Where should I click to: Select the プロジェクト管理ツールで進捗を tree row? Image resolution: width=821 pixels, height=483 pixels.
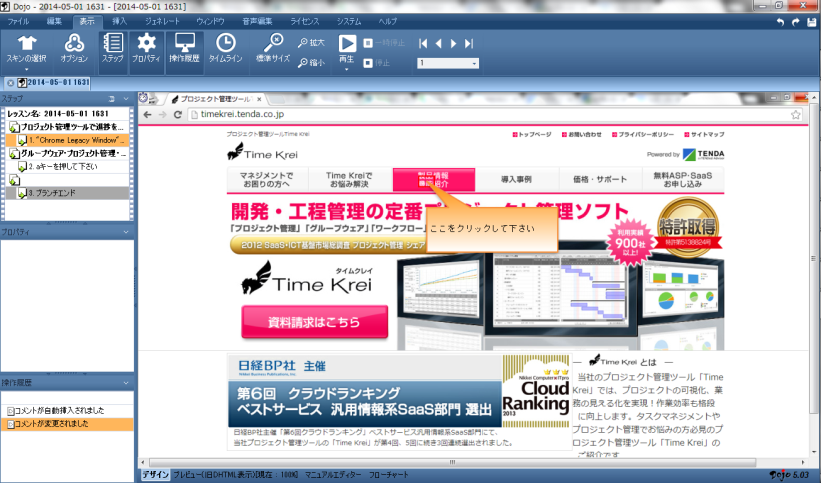(x=67, y=127)
